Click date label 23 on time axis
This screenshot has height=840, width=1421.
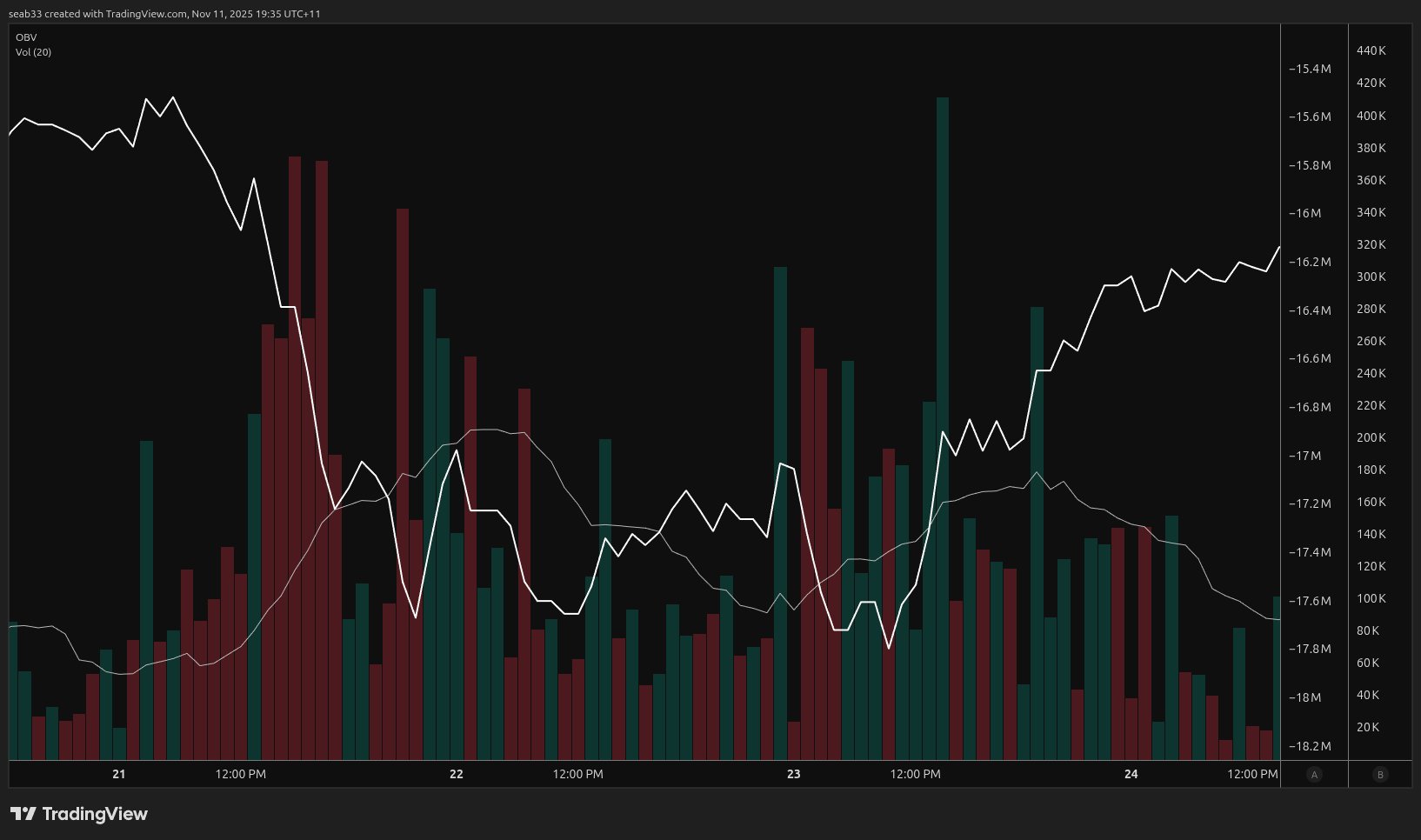[x=794, y=774]
